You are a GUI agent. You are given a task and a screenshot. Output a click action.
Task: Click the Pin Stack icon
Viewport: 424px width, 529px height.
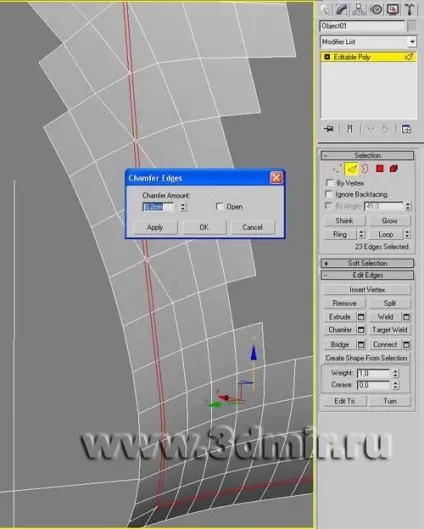[329, 129]
